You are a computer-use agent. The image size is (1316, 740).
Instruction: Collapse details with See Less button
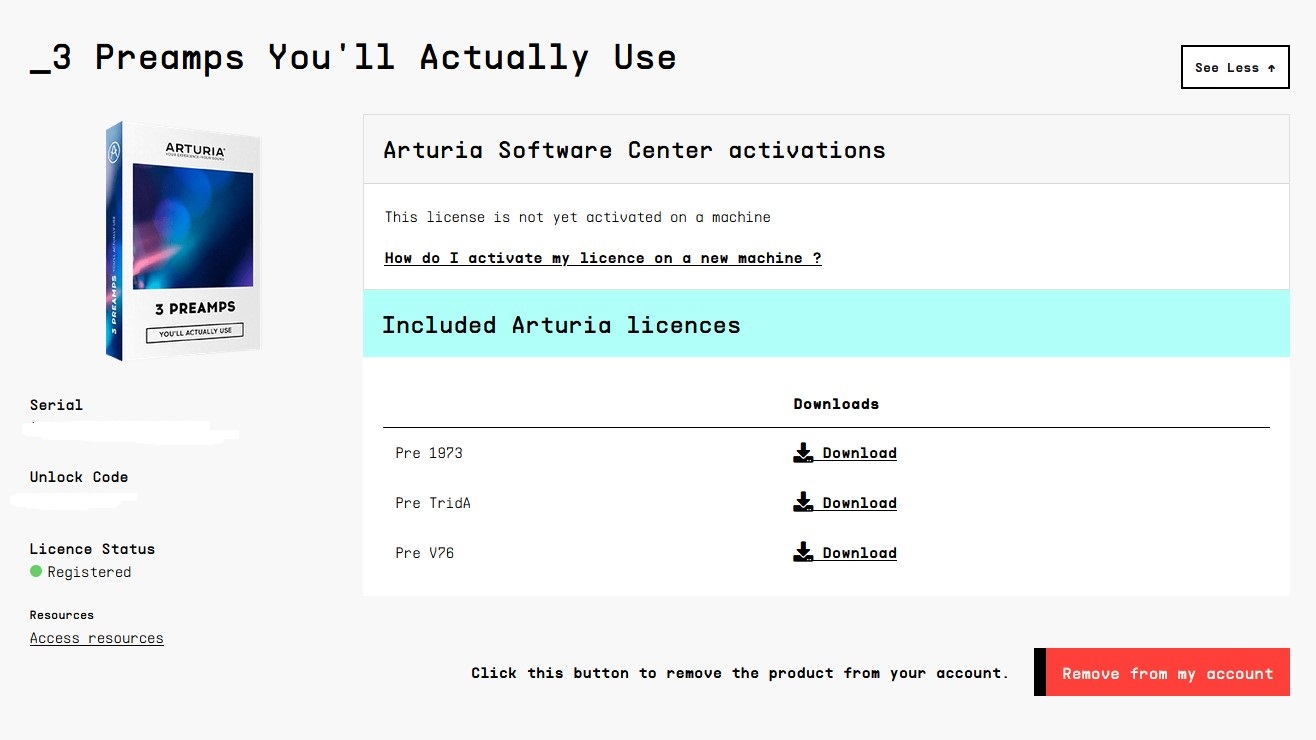click(x=1235, y=67)
